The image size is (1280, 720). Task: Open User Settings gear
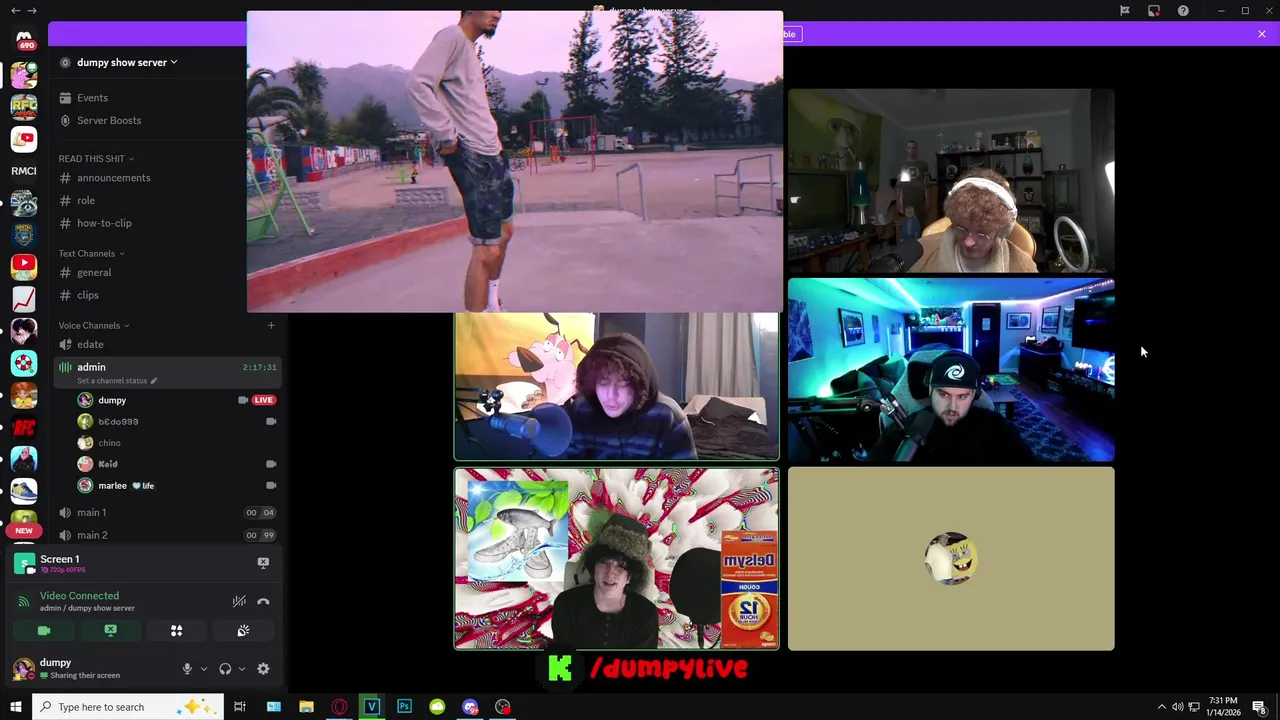[x=263, y=669]
